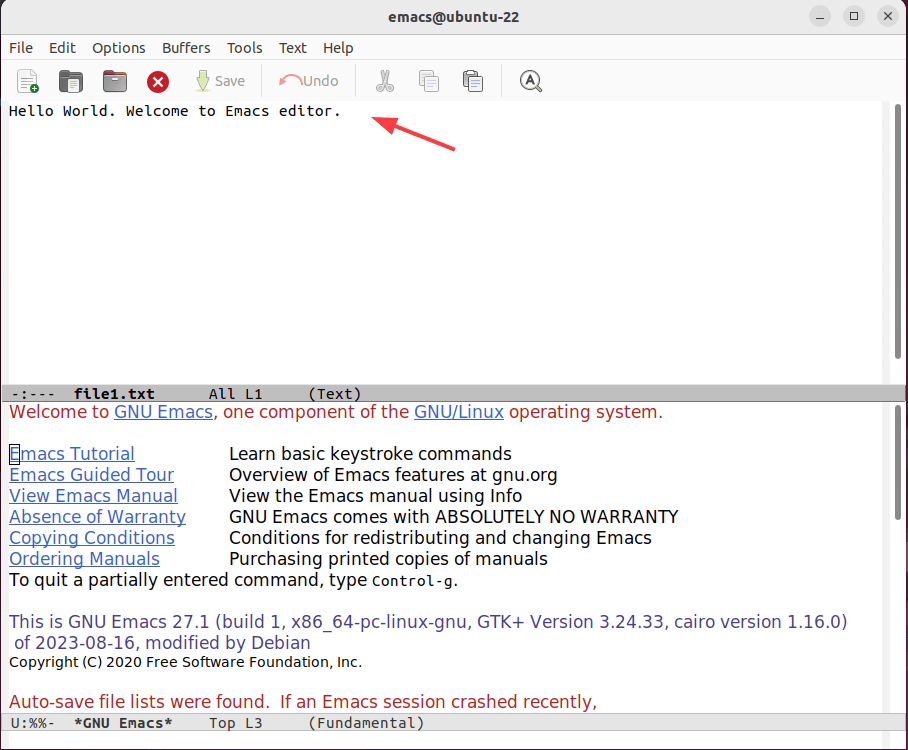
Task: Copy text with the copy toolbar icon
Action: (428, 81)
